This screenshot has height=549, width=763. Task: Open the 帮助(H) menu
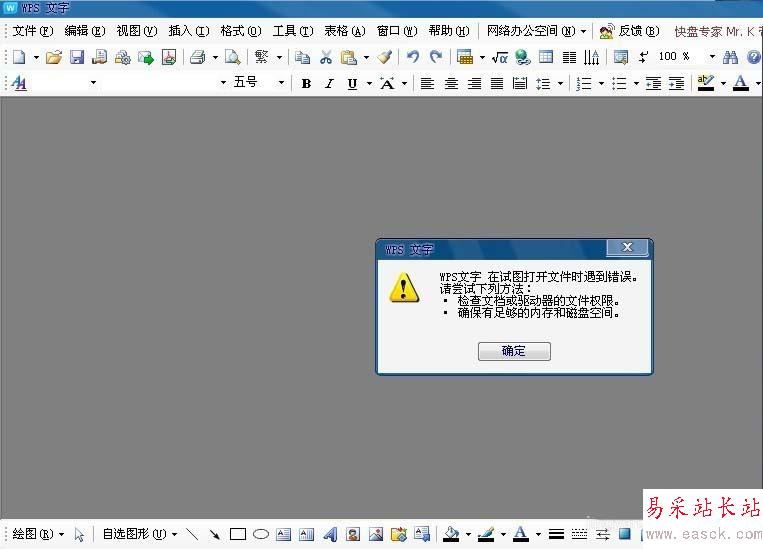449,31
